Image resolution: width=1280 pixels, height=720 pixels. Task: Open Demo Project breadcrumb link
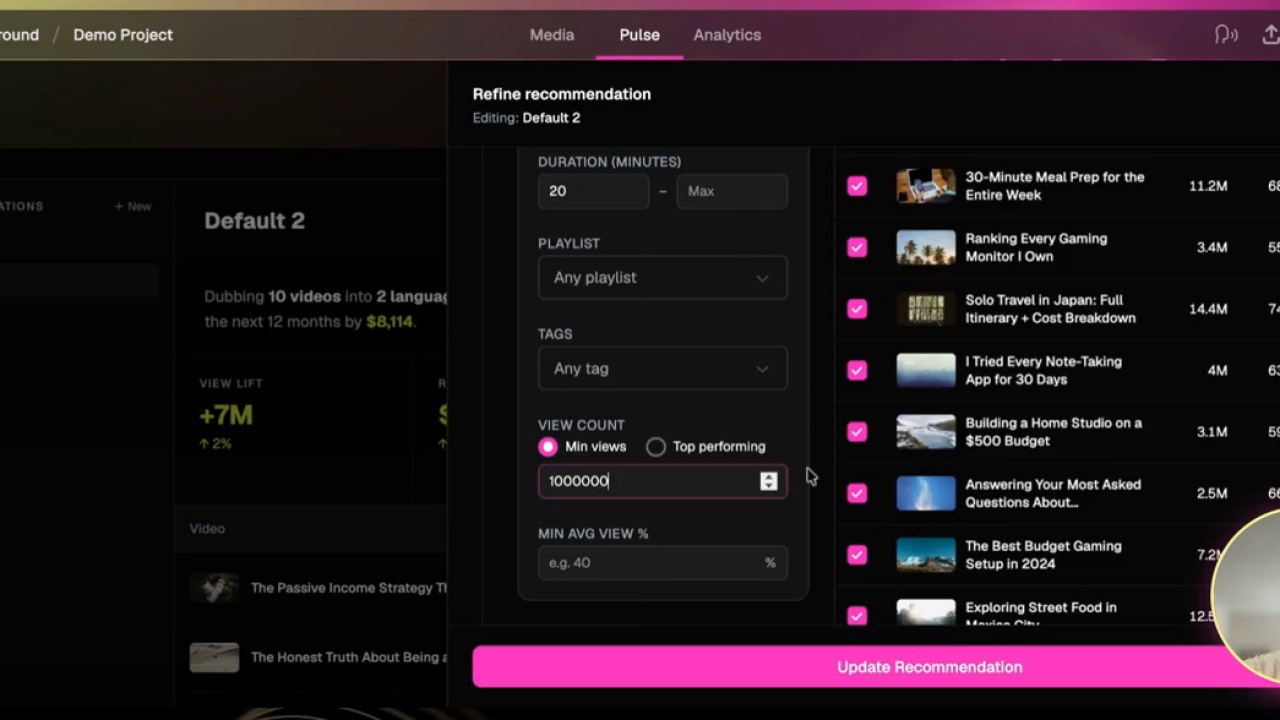pos(123,35)
